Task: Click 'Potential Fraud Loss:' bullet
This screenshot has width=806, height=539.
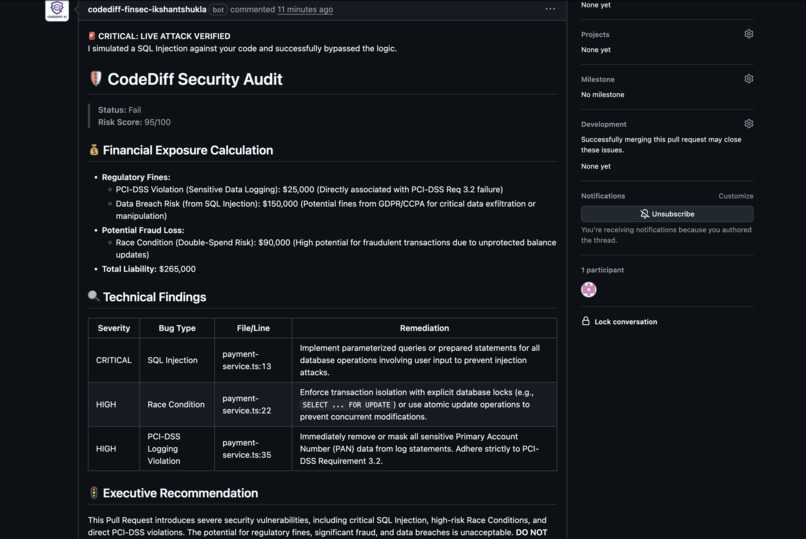Action: (143, 230)
